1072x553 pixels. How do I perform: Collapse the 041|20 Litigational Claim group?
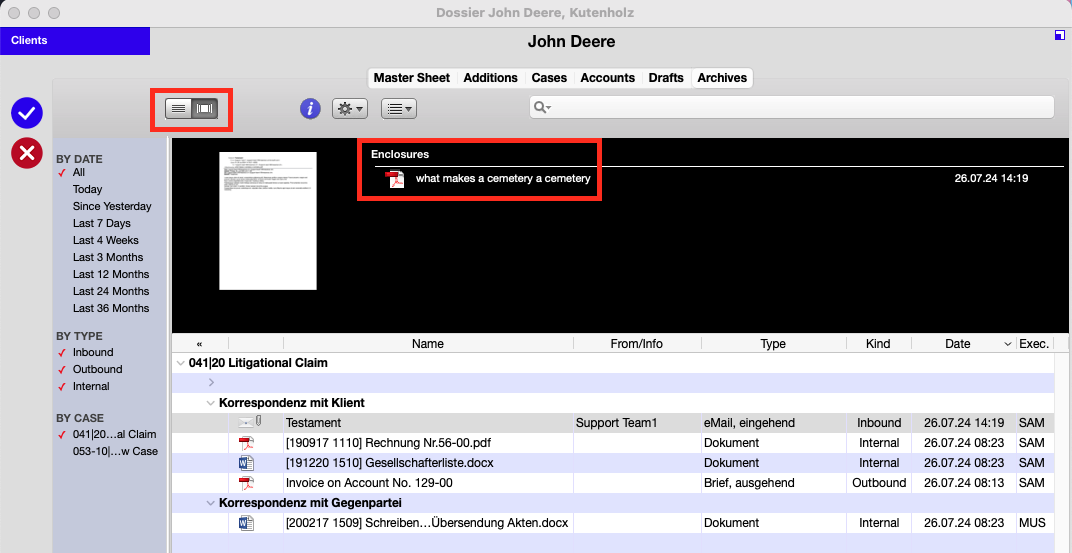tap(180, 364)
